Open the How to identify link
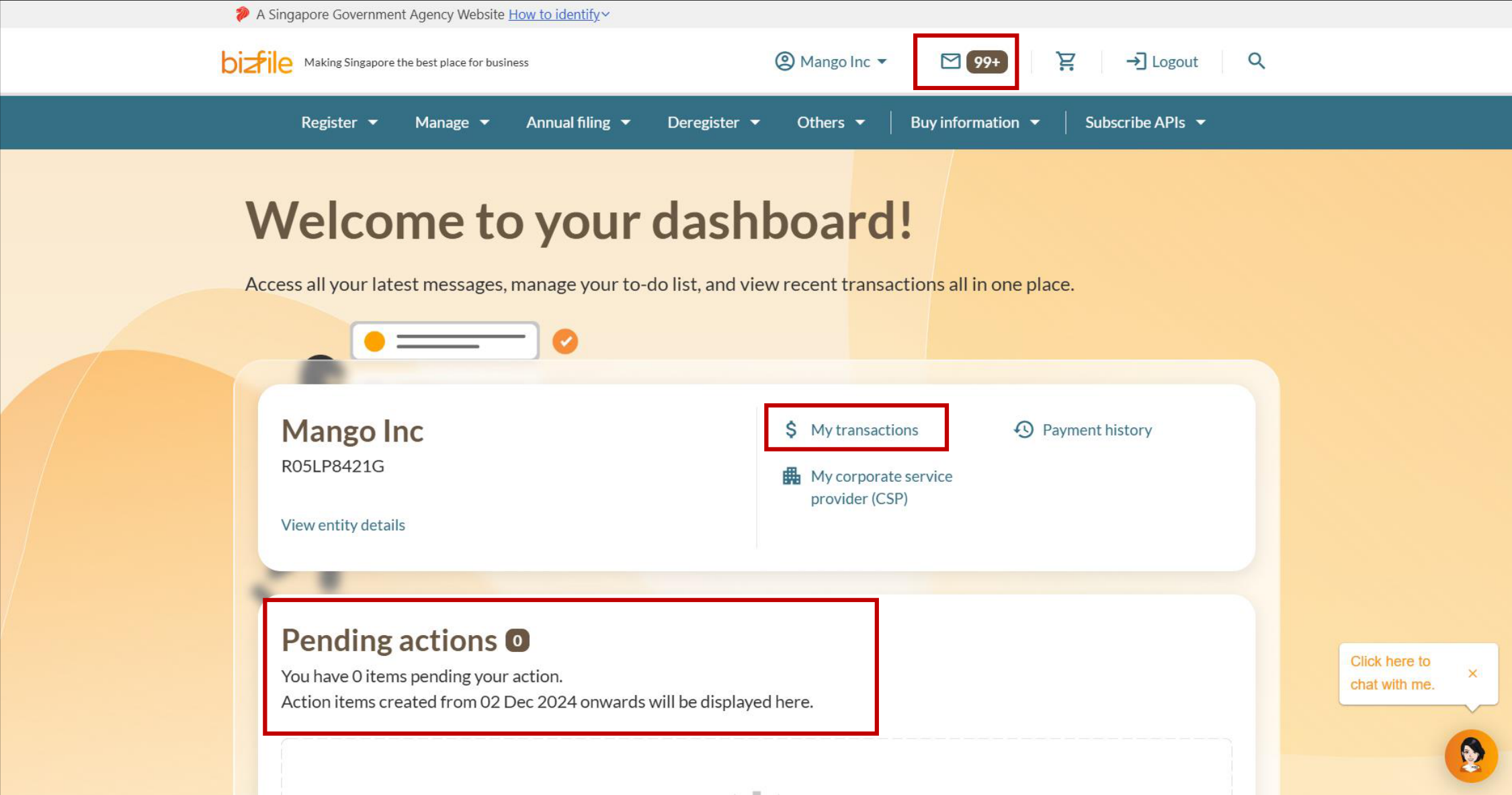This screenshot has width=1512, height=795. [x=554, y=14]
